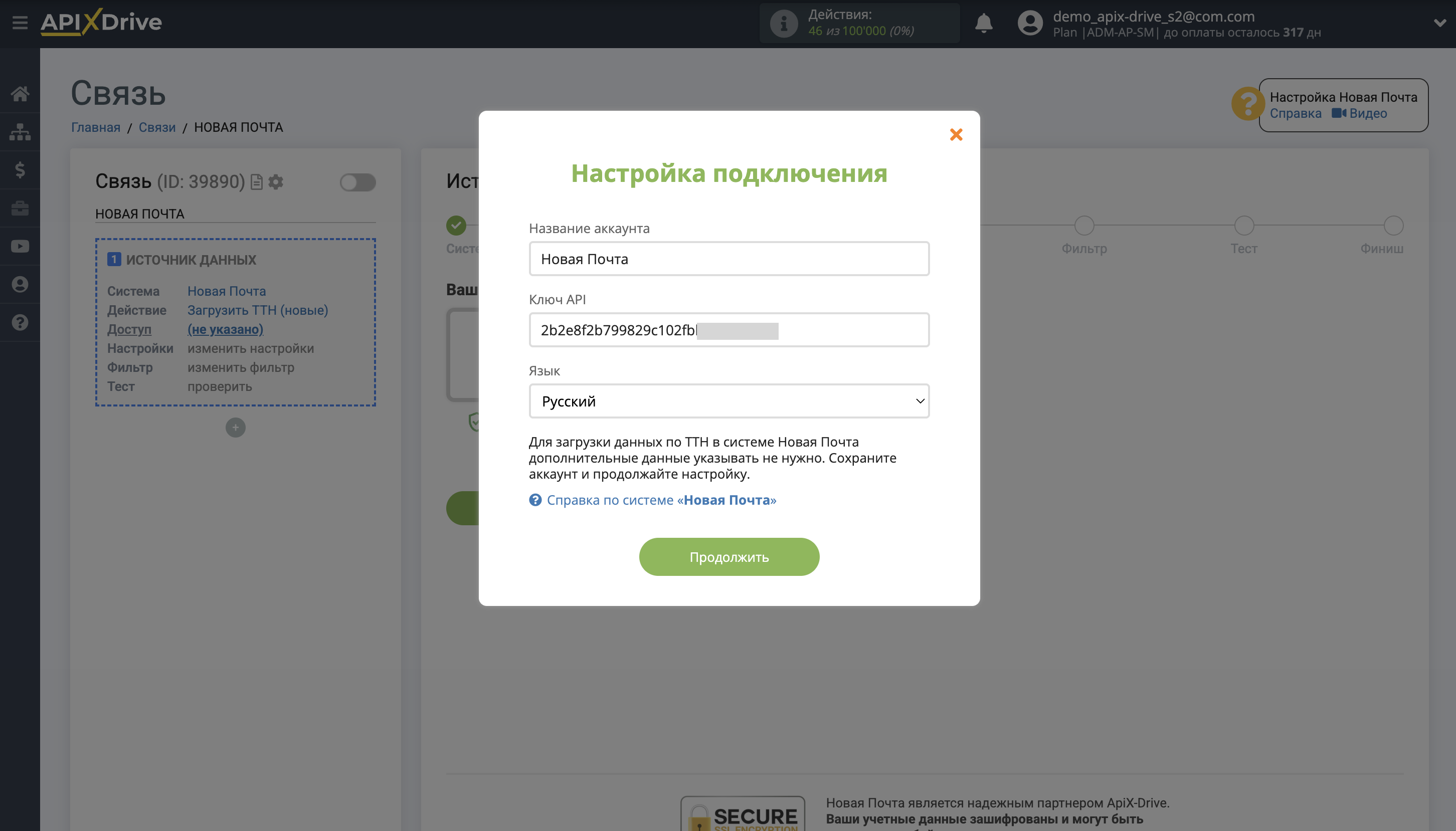This screenshot has width=1456, height=831.
Task: Click the Продолжить button
Action: (729, 556)
